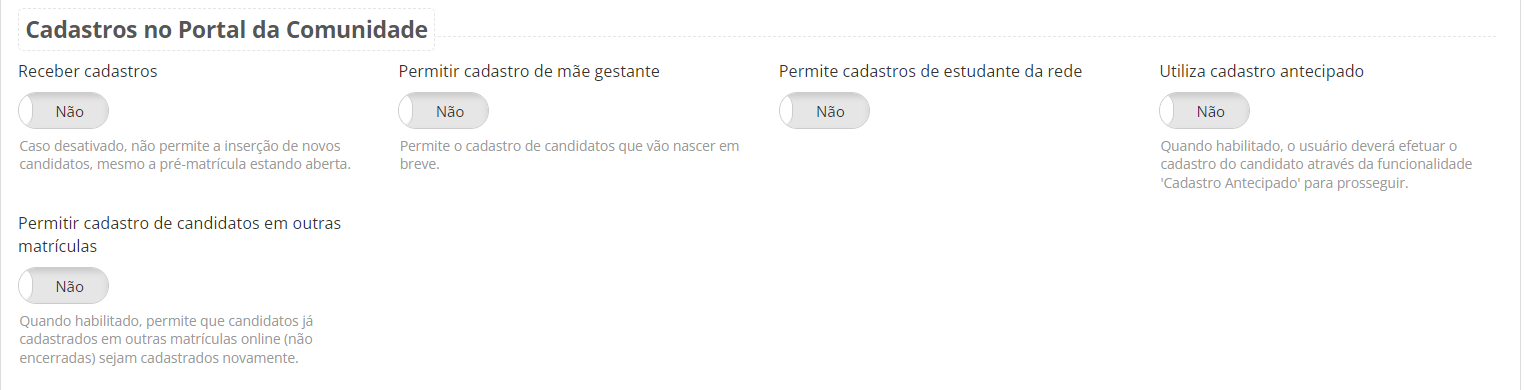Click "Não" under "Permite cadastros de estudante da rede"
Screen dimensions: 1524x390
pos(831,111)
